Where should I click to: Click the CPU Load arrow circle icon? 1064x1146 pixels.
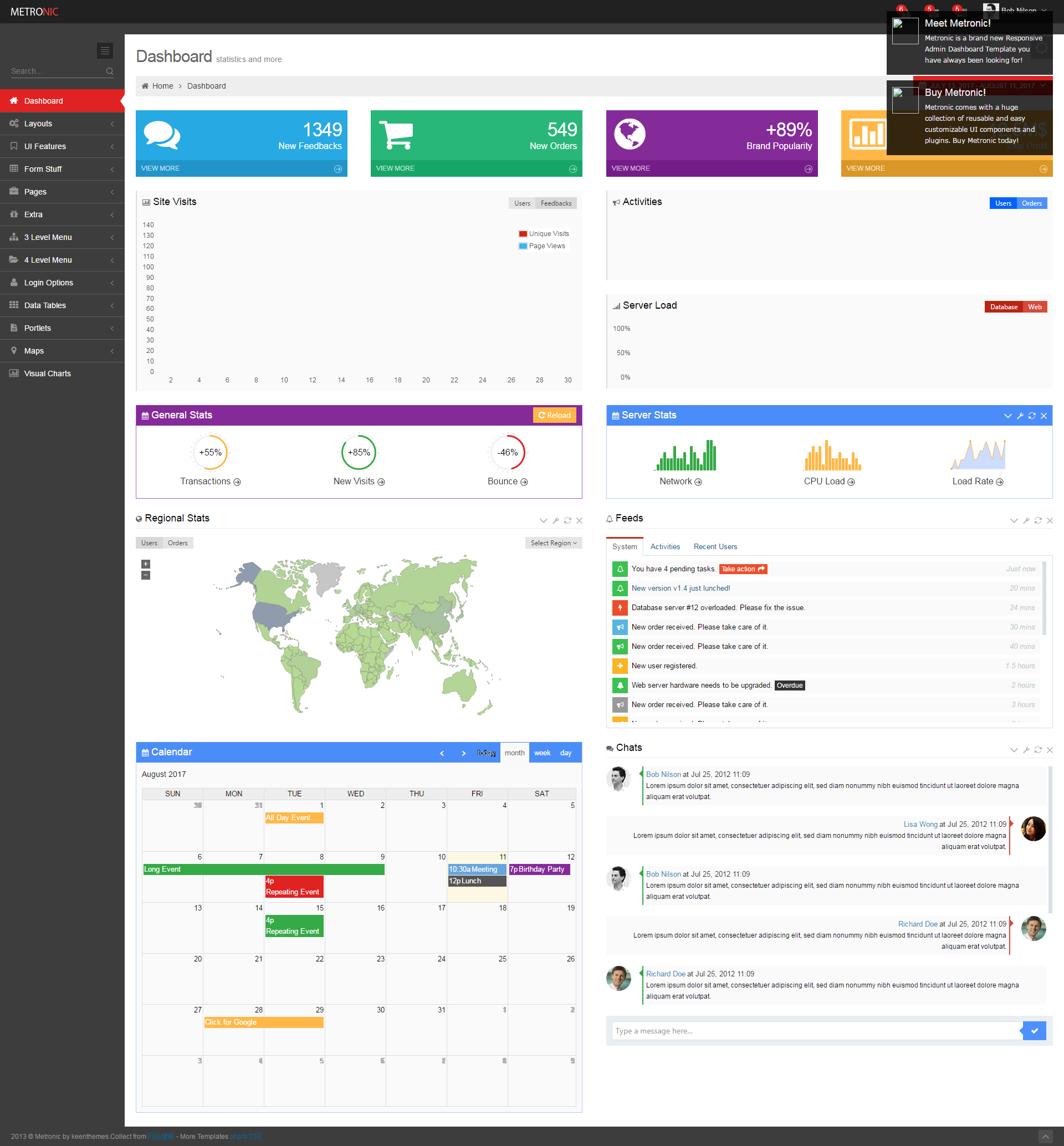[851, 482]
